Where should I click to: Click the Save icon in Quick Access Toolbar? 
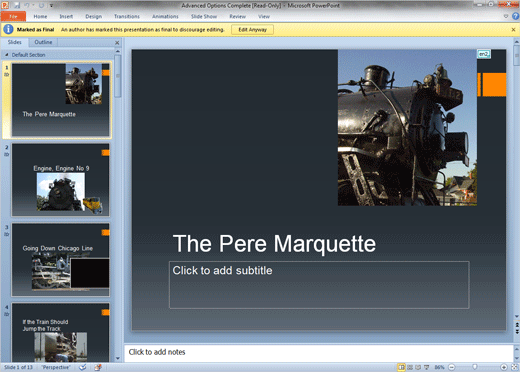pyautogui.click(x=17, y=5)
